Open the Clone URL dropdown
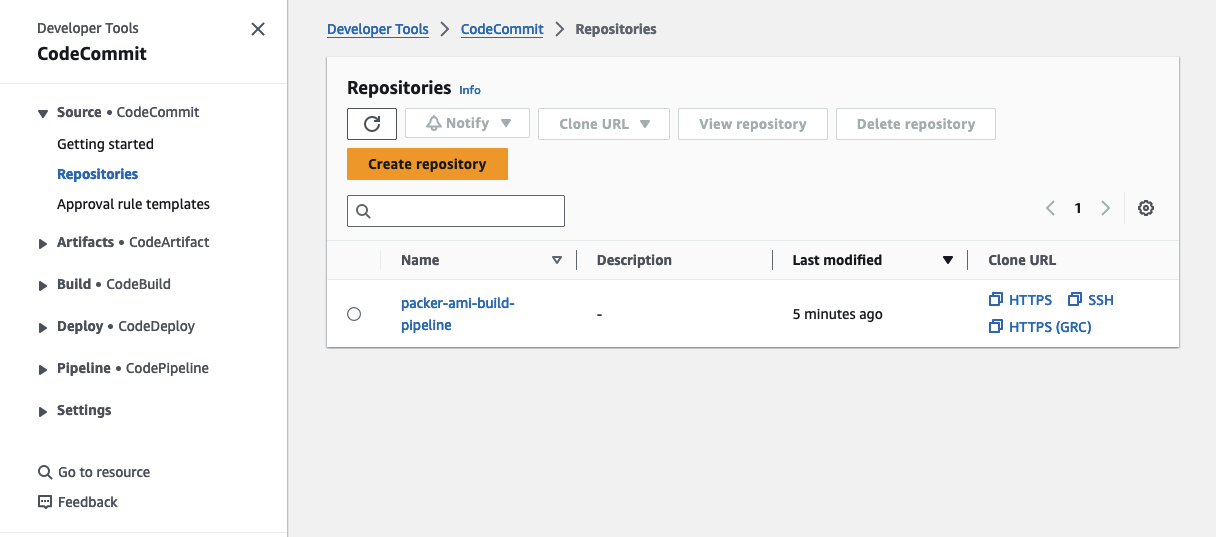 coord(604,124)
